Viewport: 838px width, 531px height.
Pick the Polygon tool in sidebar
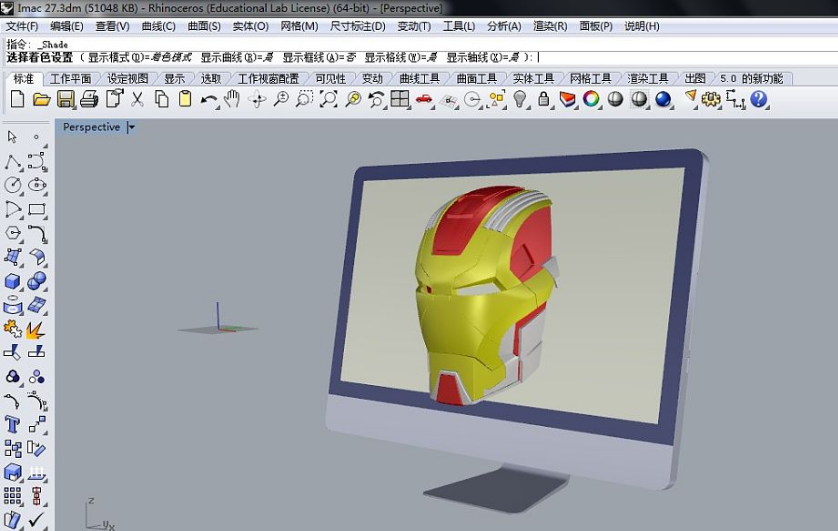(x=13, y=233)
